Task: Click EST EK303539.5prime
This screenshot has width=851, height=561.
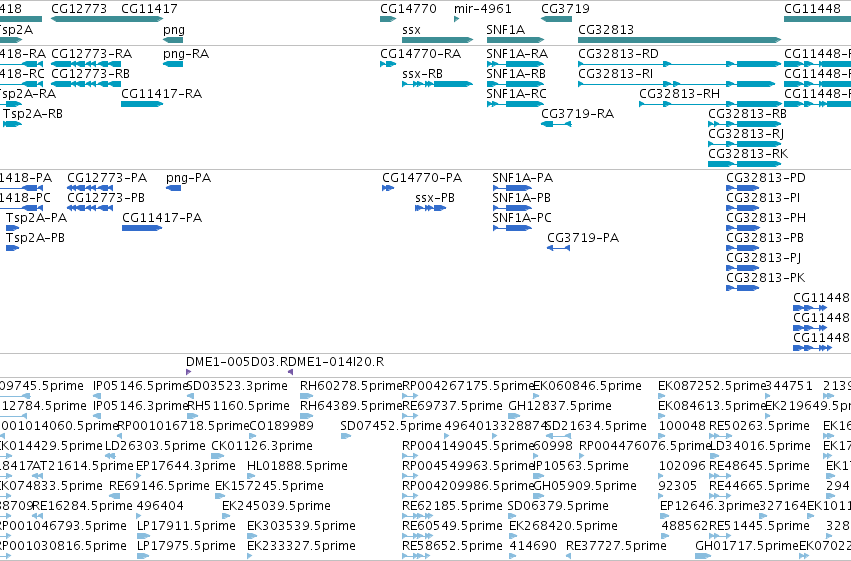Action: [250, 536]
